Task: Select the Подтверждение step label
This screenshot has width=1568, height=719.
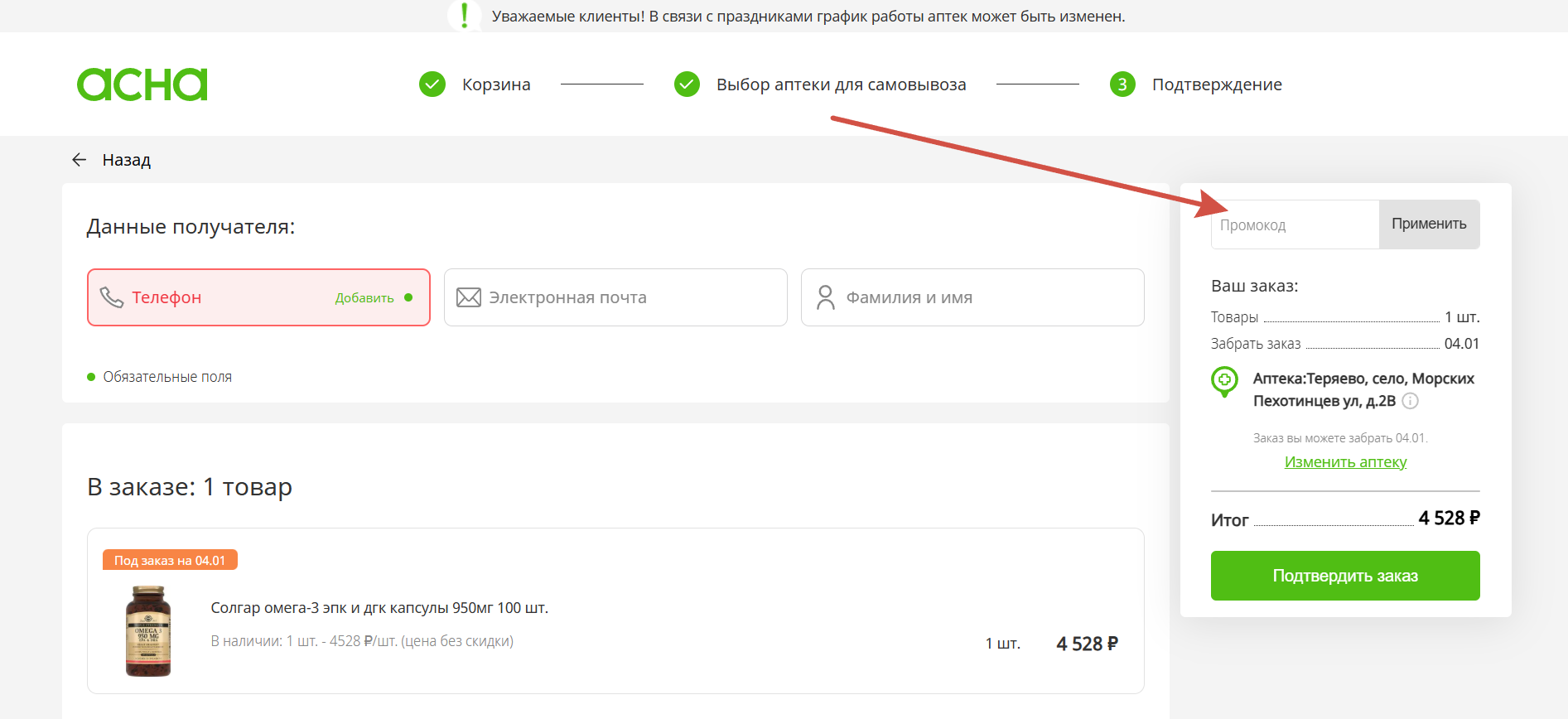Action: pos(1217,84)
